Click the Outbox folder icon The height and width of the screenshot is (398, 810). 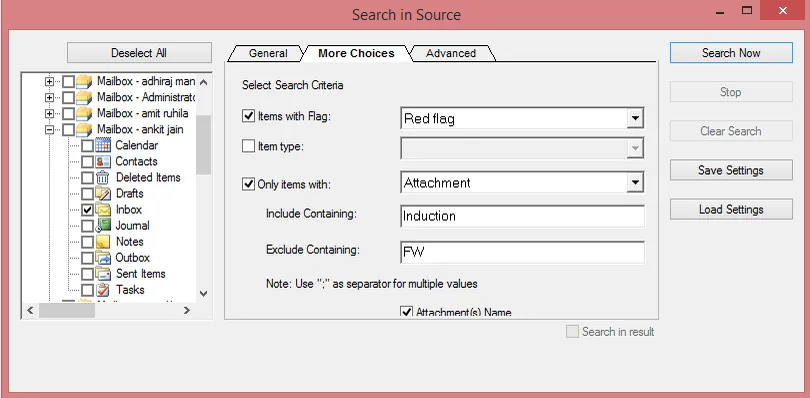coord(103,257)
